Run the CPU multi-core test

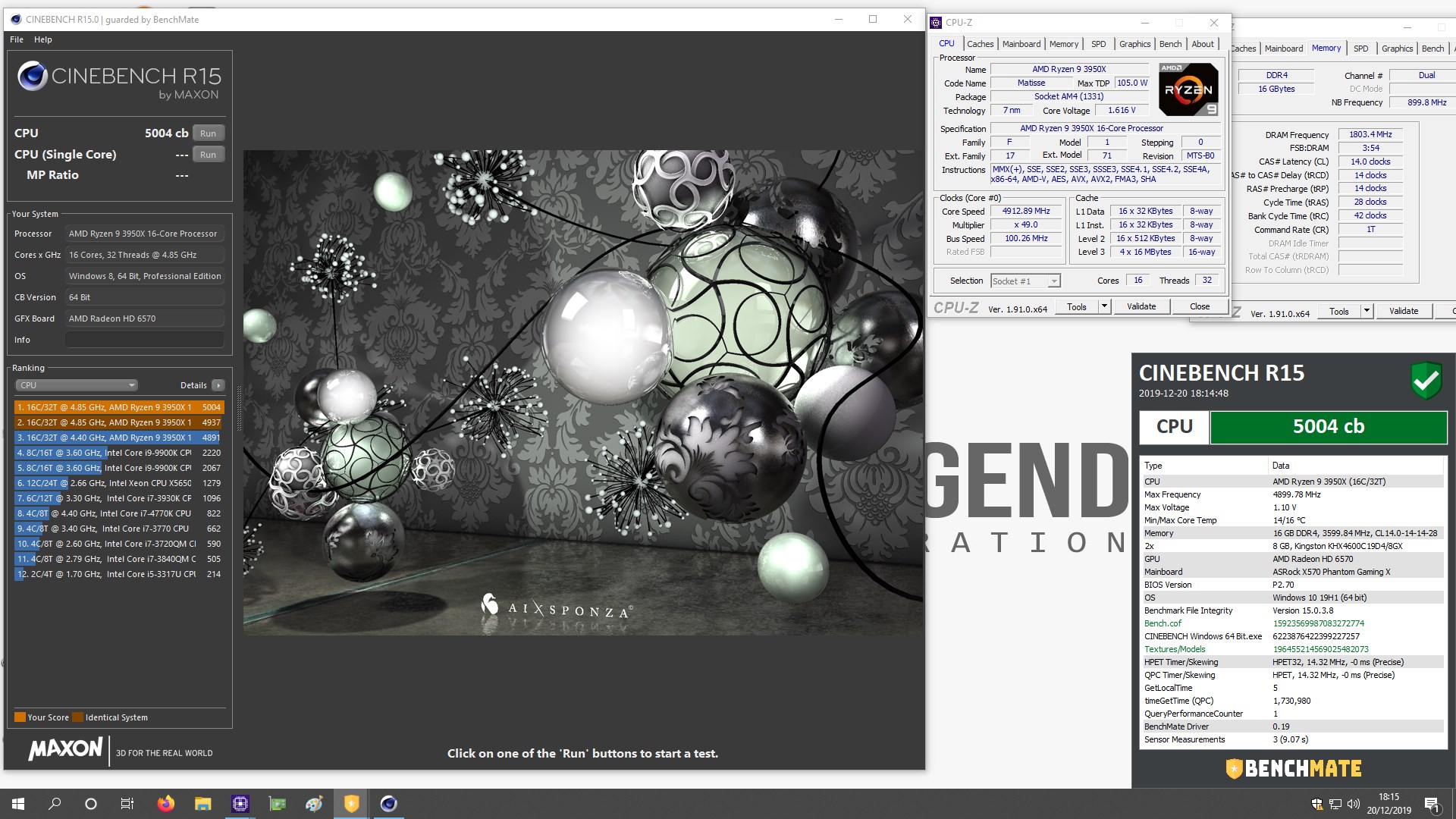pos(209,133)
